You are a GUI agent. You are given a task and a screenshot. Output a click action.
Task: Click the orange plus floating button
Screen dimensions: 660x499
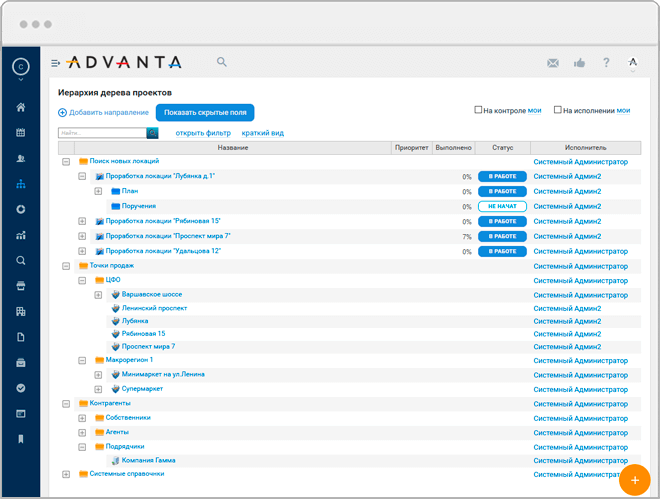tap(635, 480)
